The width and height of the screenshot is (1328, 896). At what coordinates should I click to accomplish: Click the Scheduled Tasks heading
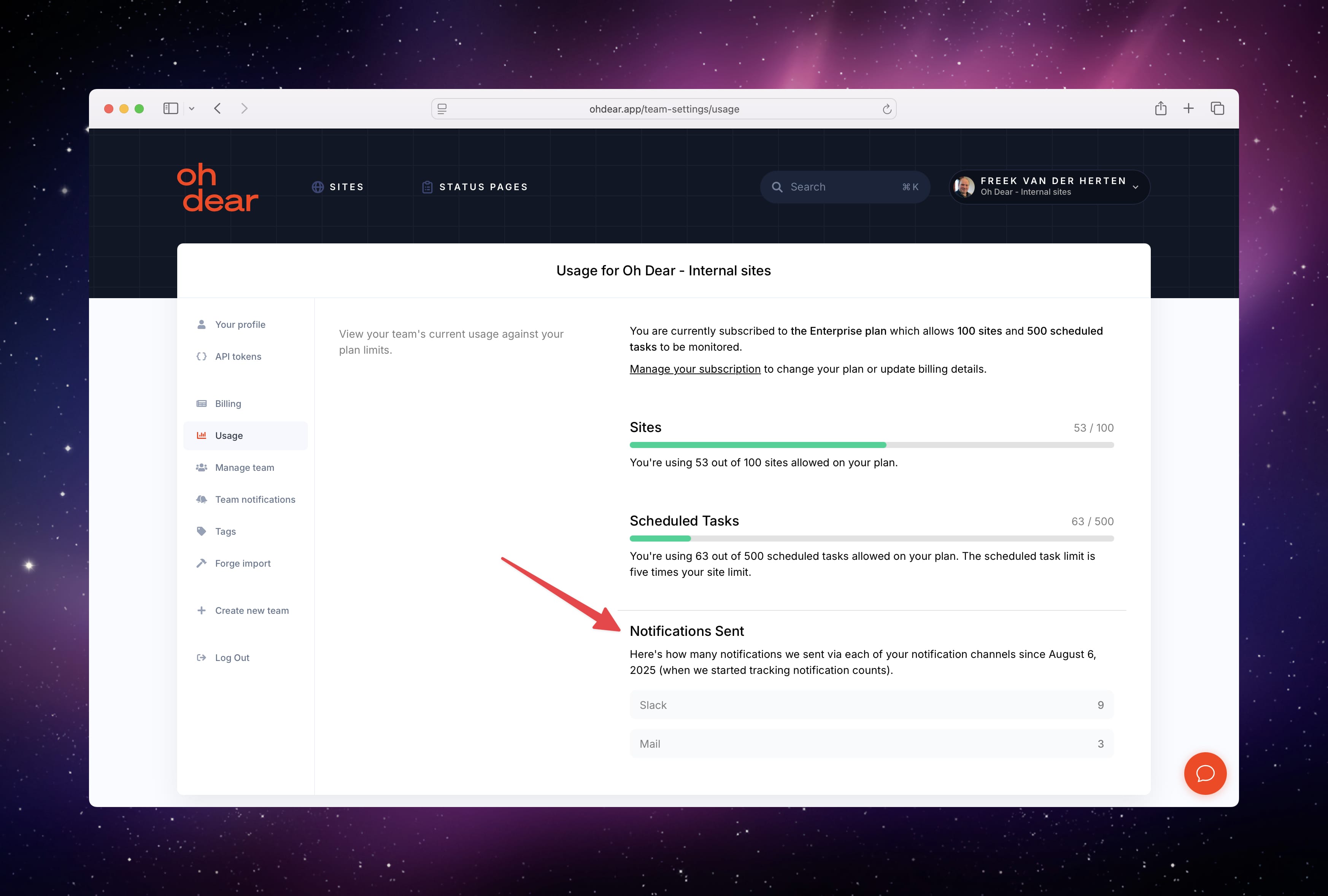[x=684, y=521]
